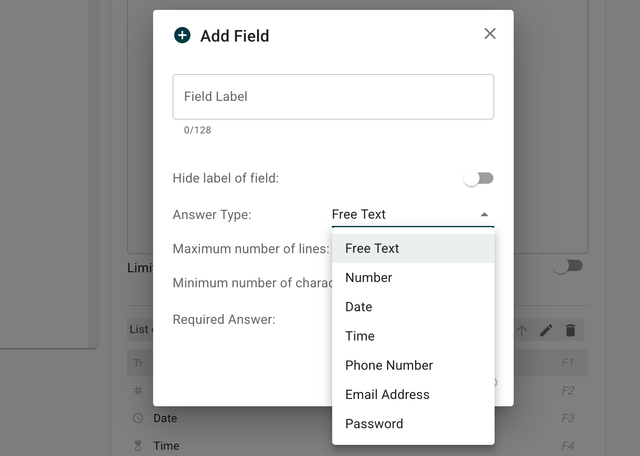Toggle Hide label of field switch
640x456 pixels.
click(479, 178)
